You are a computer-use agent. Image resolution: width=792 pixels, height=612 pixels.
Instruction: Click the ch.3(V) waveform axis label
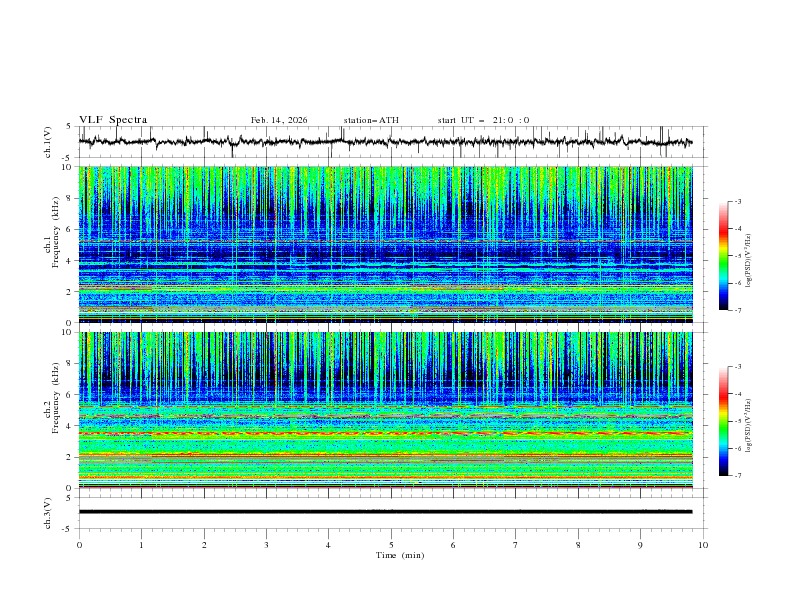coord(48,512)
